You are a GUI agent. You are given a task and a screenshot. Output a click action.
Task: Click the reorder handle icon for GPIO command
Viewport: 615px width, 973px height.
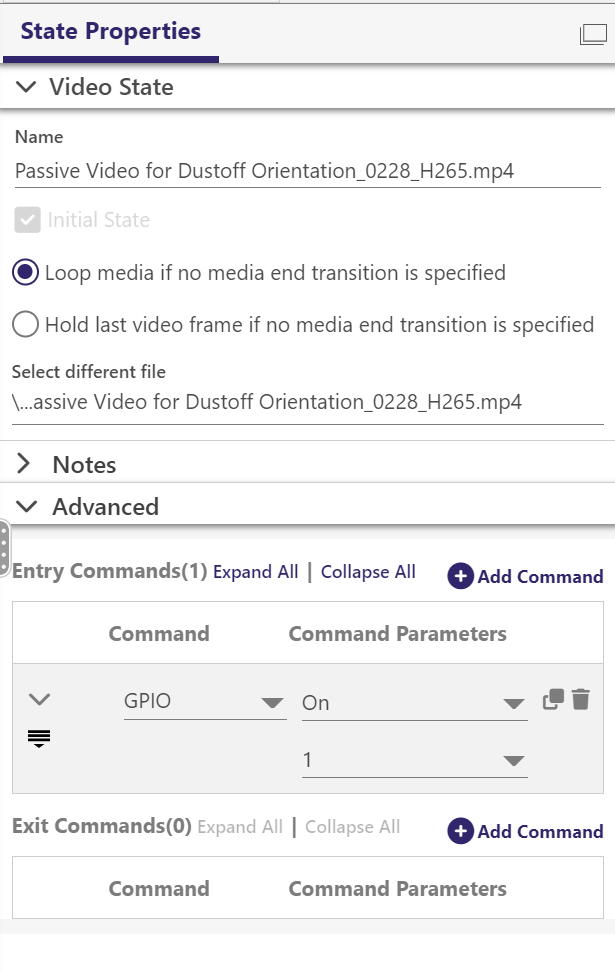[x=40, y=739]
